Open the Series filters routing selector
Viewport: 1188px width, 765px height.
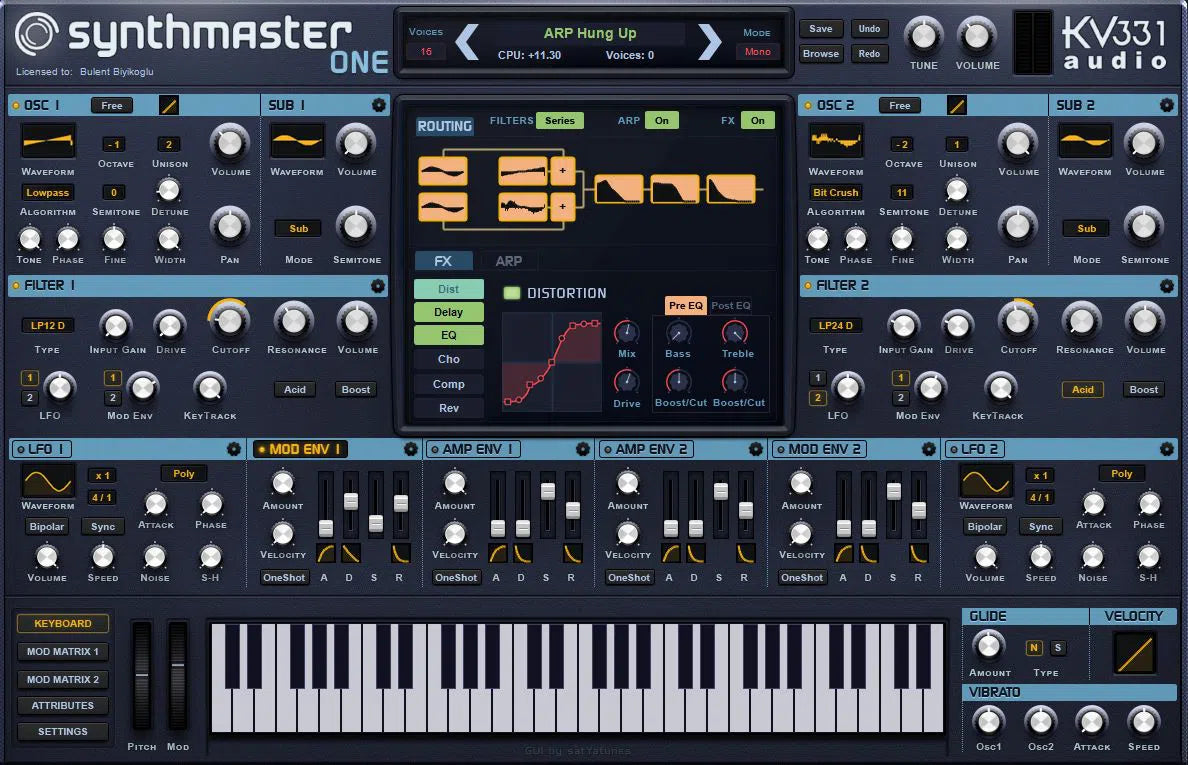(560, 119)
